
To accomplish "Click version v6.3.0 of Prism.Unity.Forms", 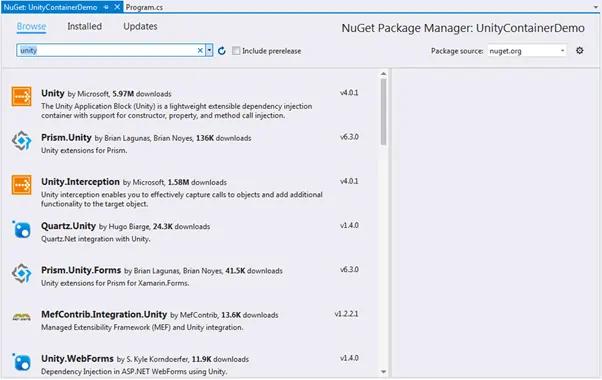I will pos(349,269).
